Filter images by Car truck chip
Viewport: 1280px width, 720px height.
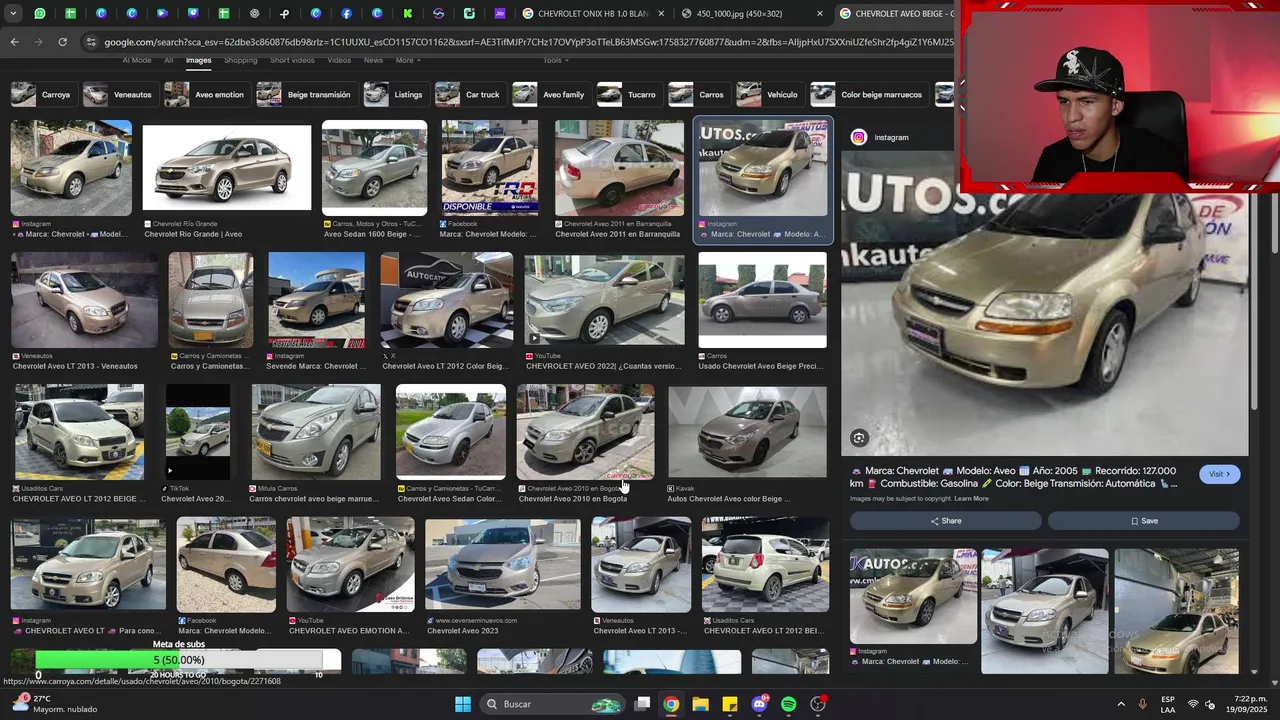[468, 95]
